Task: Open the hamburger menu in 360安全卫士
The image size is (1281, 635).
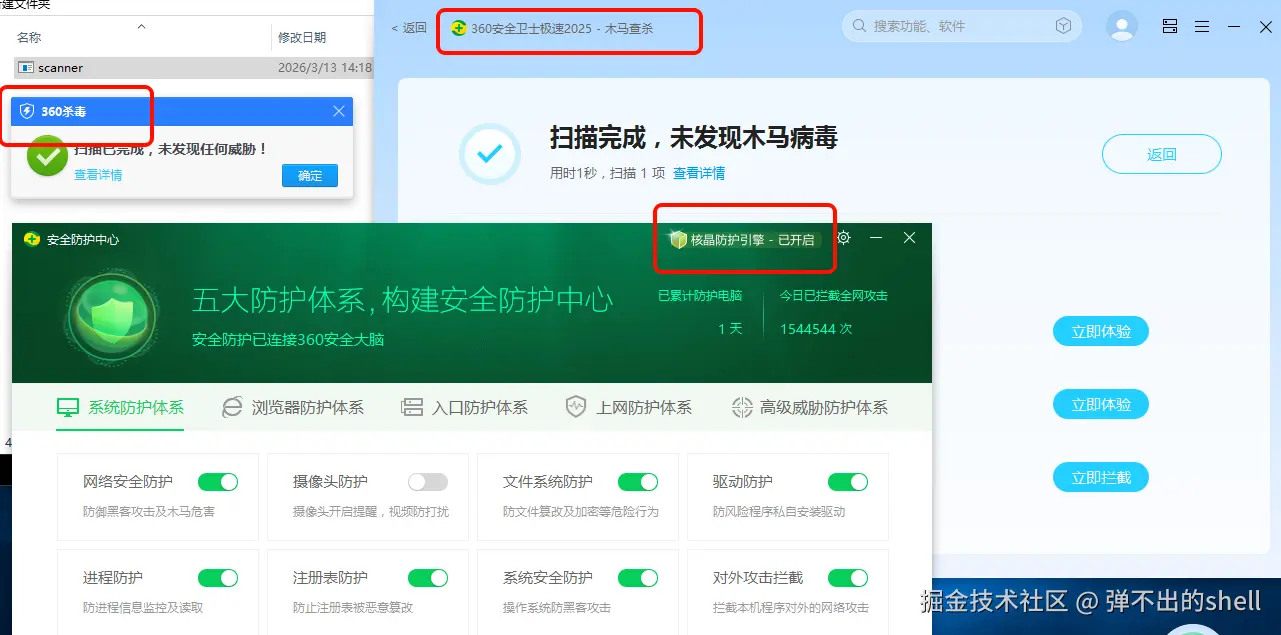Action: coord(1202,27)
